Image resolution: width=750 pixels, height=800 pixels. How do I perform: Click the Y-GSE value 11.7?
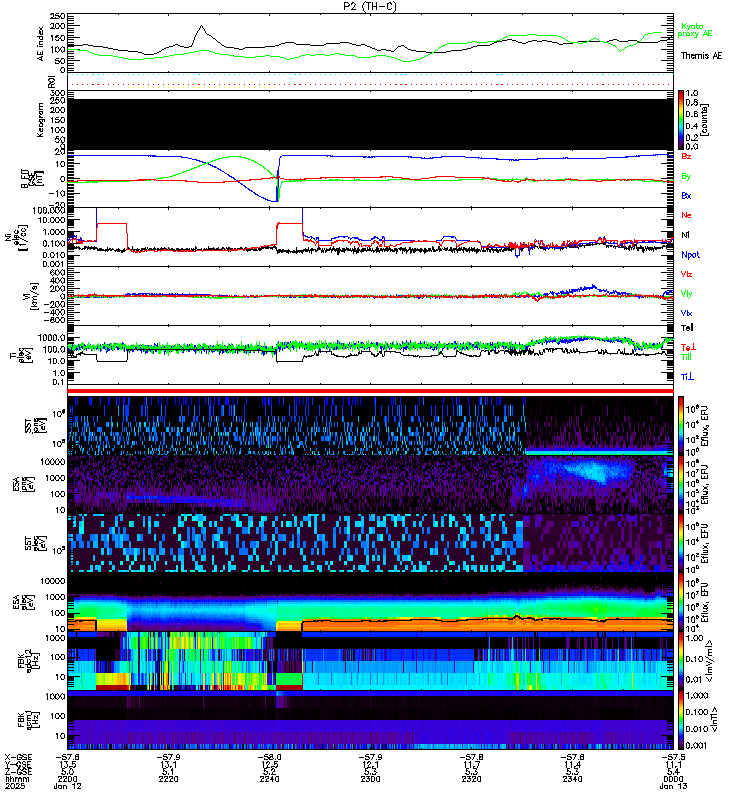(x=471, y=764)
